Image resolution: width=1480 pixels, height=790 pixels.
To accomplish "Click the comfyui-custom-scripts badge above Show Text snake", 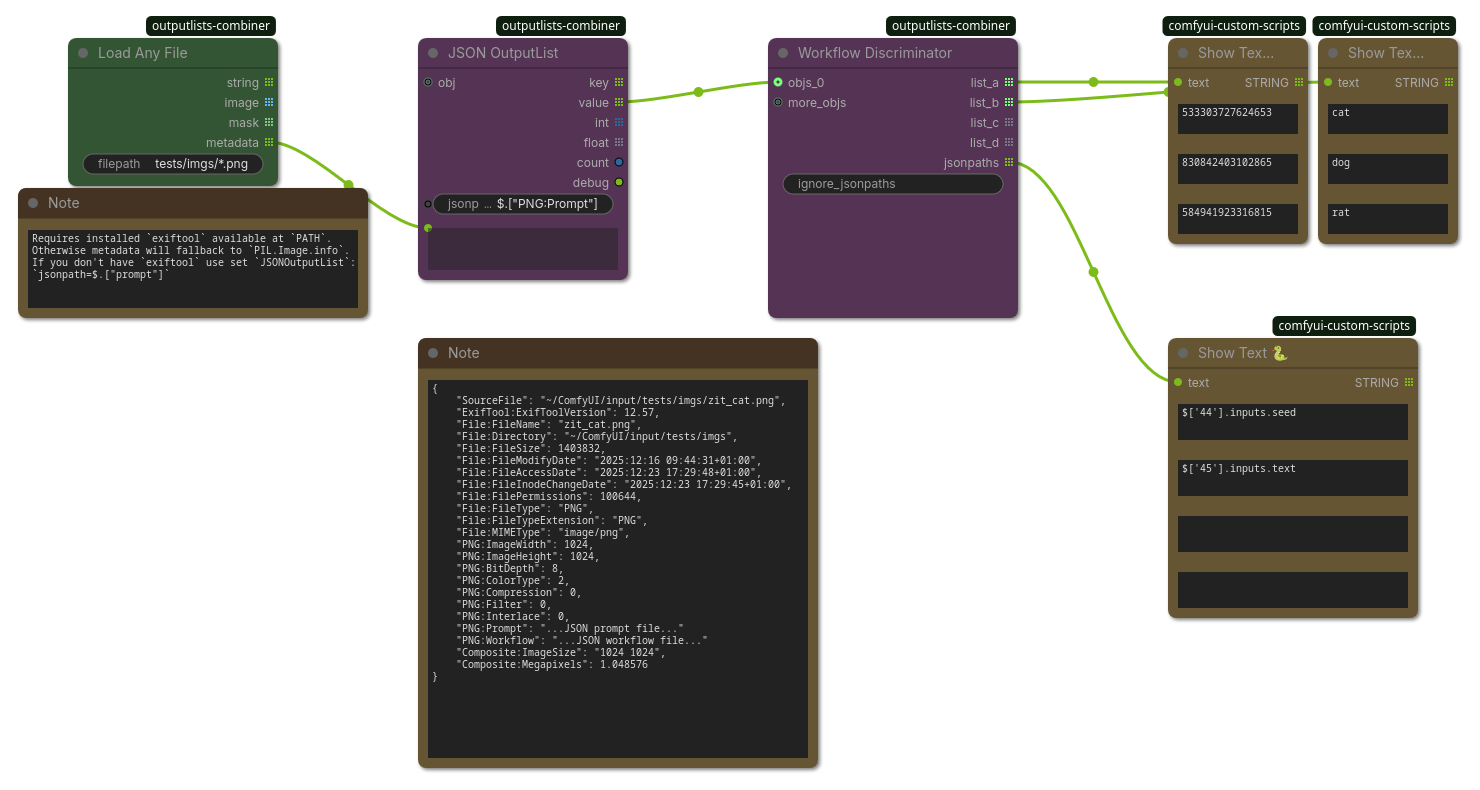I will (1344, 326).
